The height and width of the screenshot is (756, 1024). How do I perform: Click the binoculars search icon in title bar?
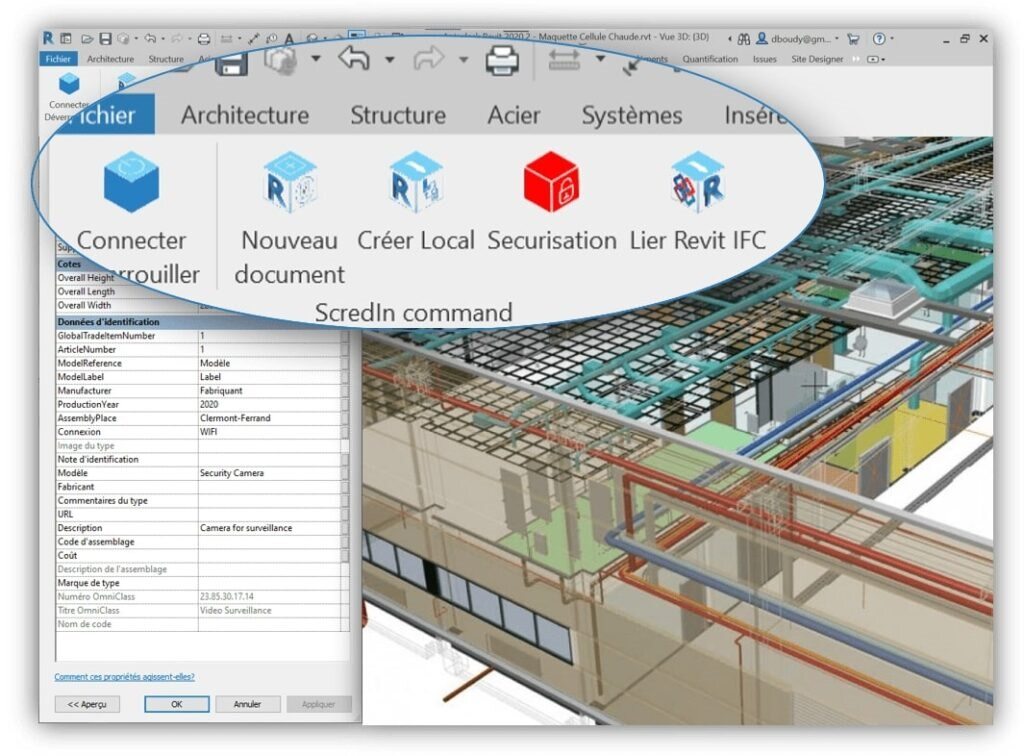coord(744,38)
